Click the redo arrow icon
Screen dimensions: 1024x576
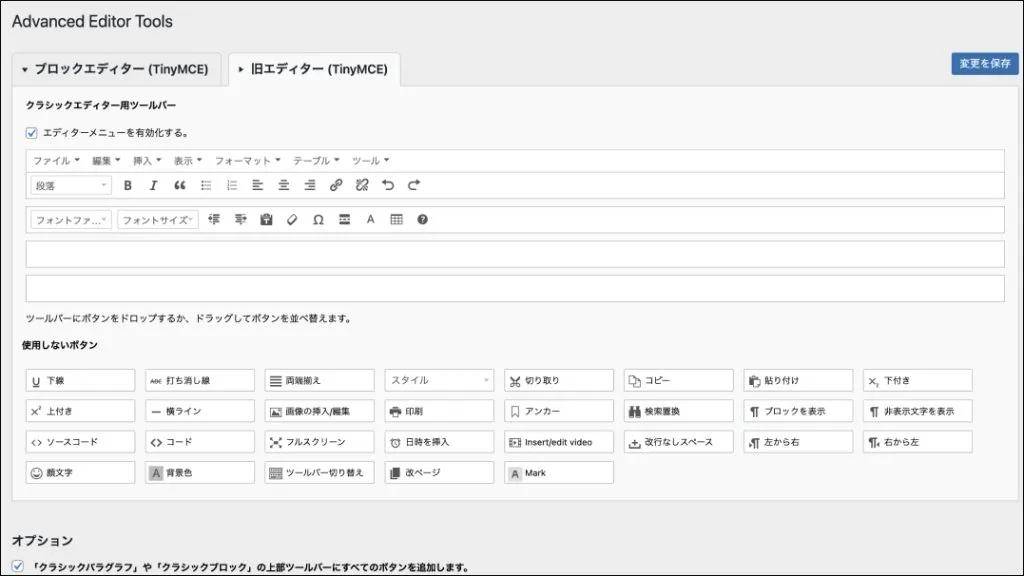point(414,185)
